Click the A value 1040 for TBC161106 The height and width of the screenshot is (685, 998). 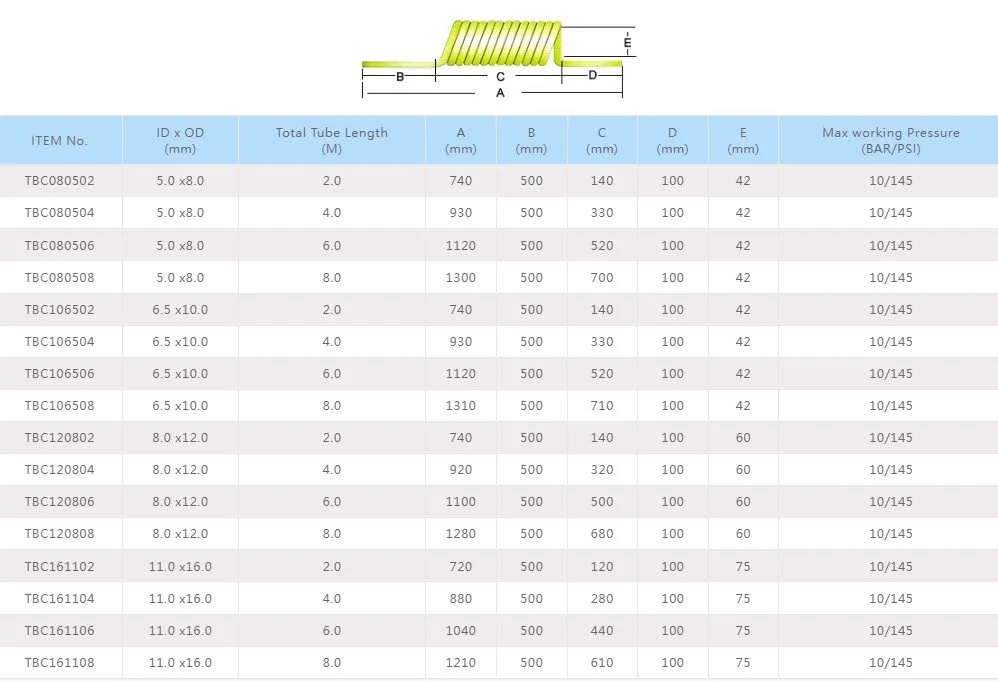point(461,630)
